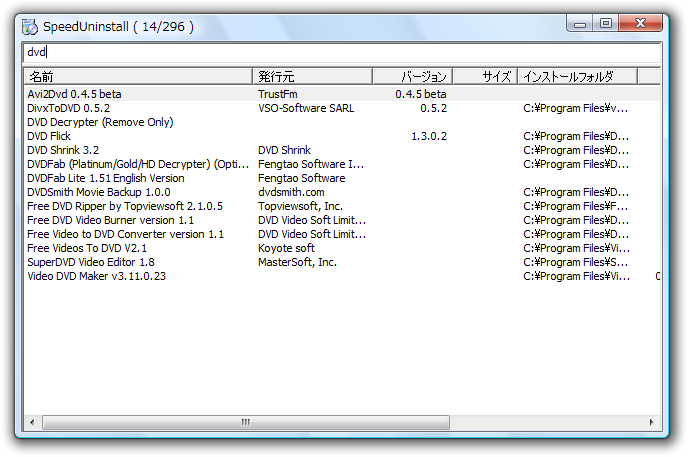690x457 pixels.
Task: Select DVD Decrypter (Remove Only) entry
Action: [100, 122]
